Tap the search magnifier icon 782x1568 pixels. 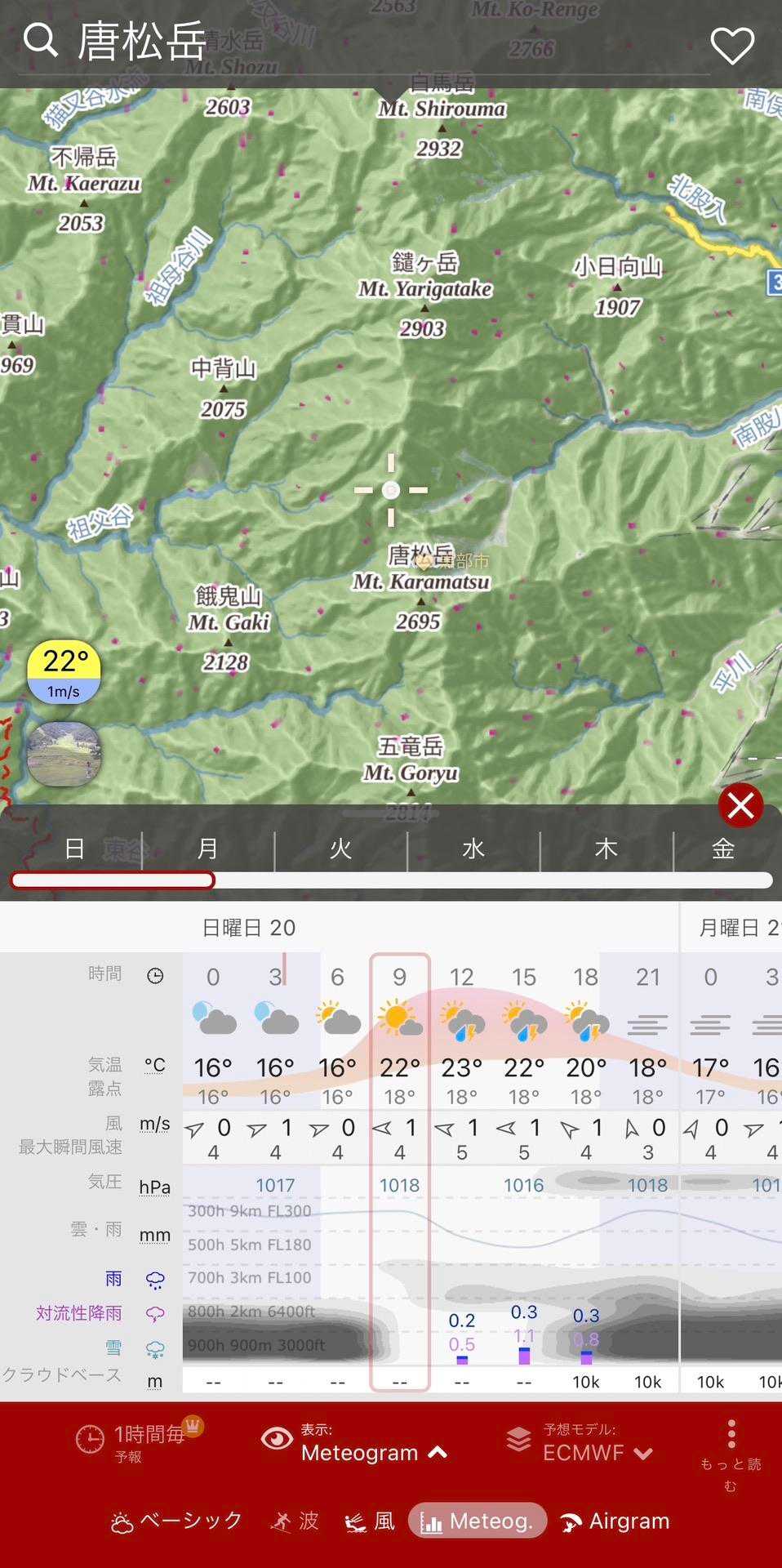[40, 40]
